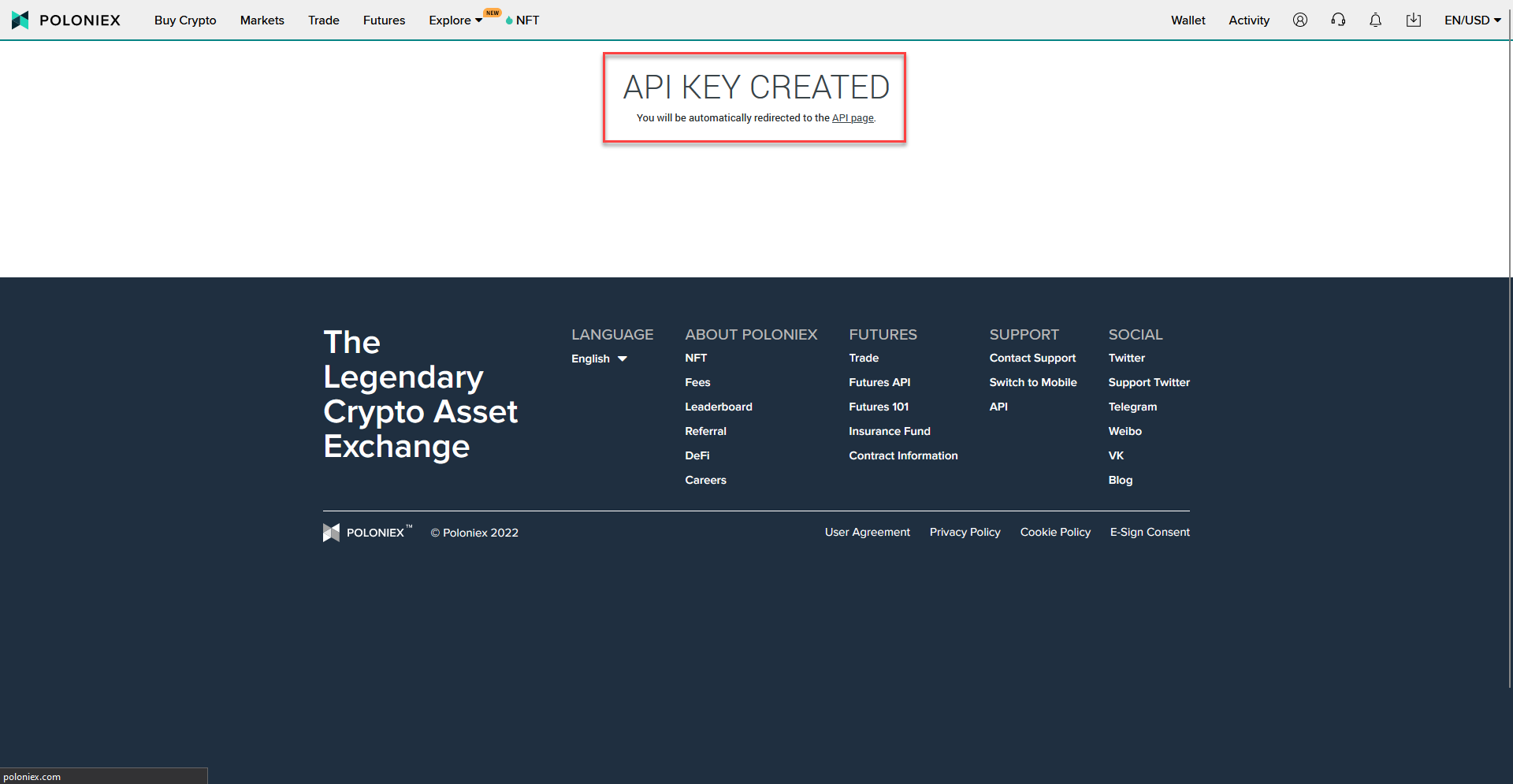Click the app download icon in the header
1513x784 pixels.
click(1413, 20)
